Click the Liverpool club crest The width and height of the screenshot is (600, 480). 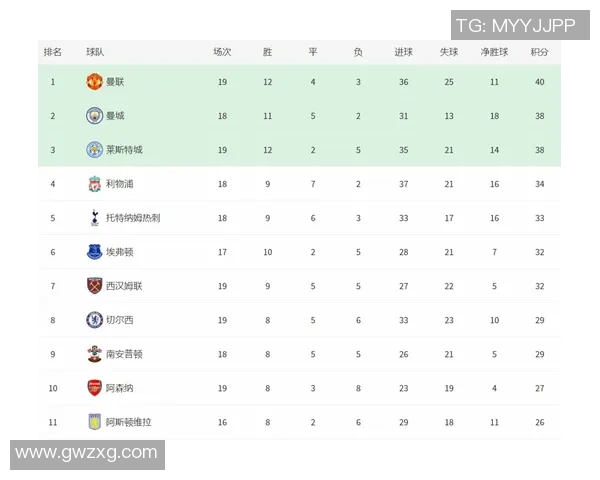(x=95, y=184)
